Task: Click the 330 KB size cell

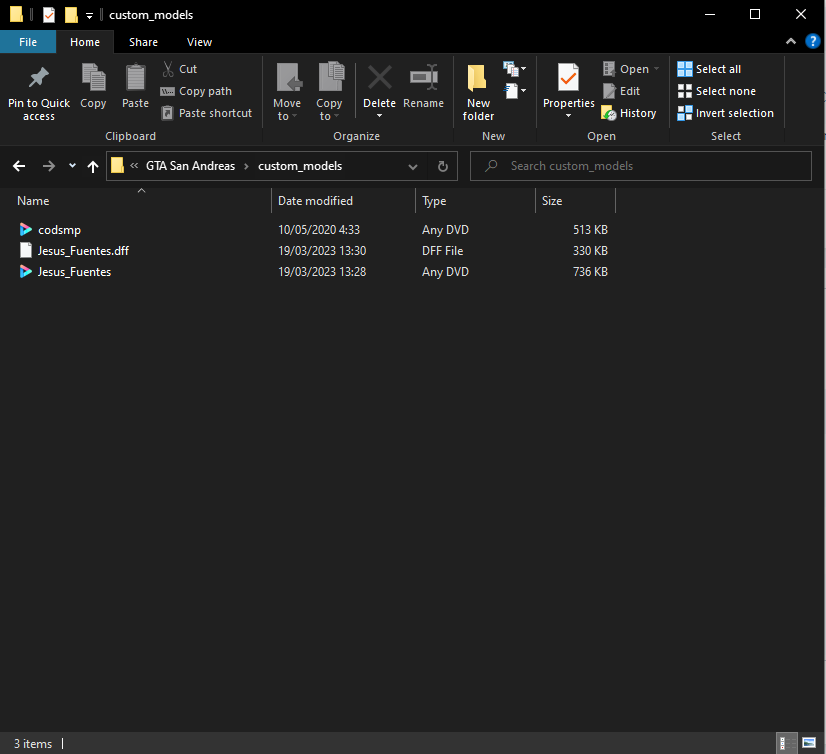Action: coord(590,251)
